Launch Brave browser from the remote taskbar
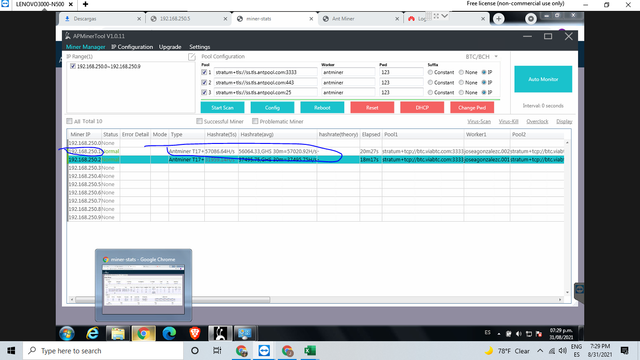 coord(194,333)
